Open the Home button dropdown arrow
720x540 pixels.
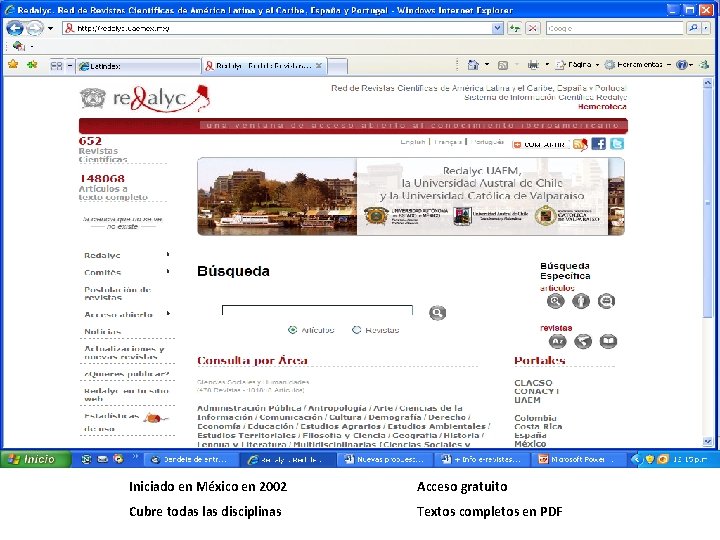click(487, 65)
